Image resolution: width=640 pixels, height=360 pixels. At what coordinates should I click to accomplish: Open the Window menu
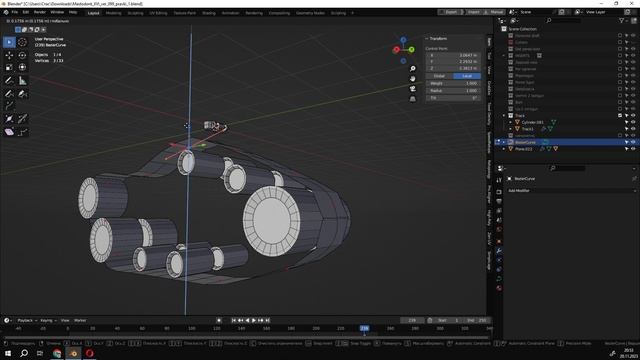57,12
